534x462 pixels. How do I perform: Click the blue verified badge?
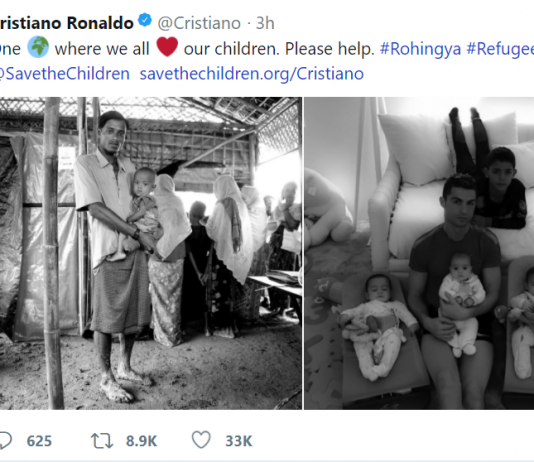pyautogui.click(x=145, y=20)
